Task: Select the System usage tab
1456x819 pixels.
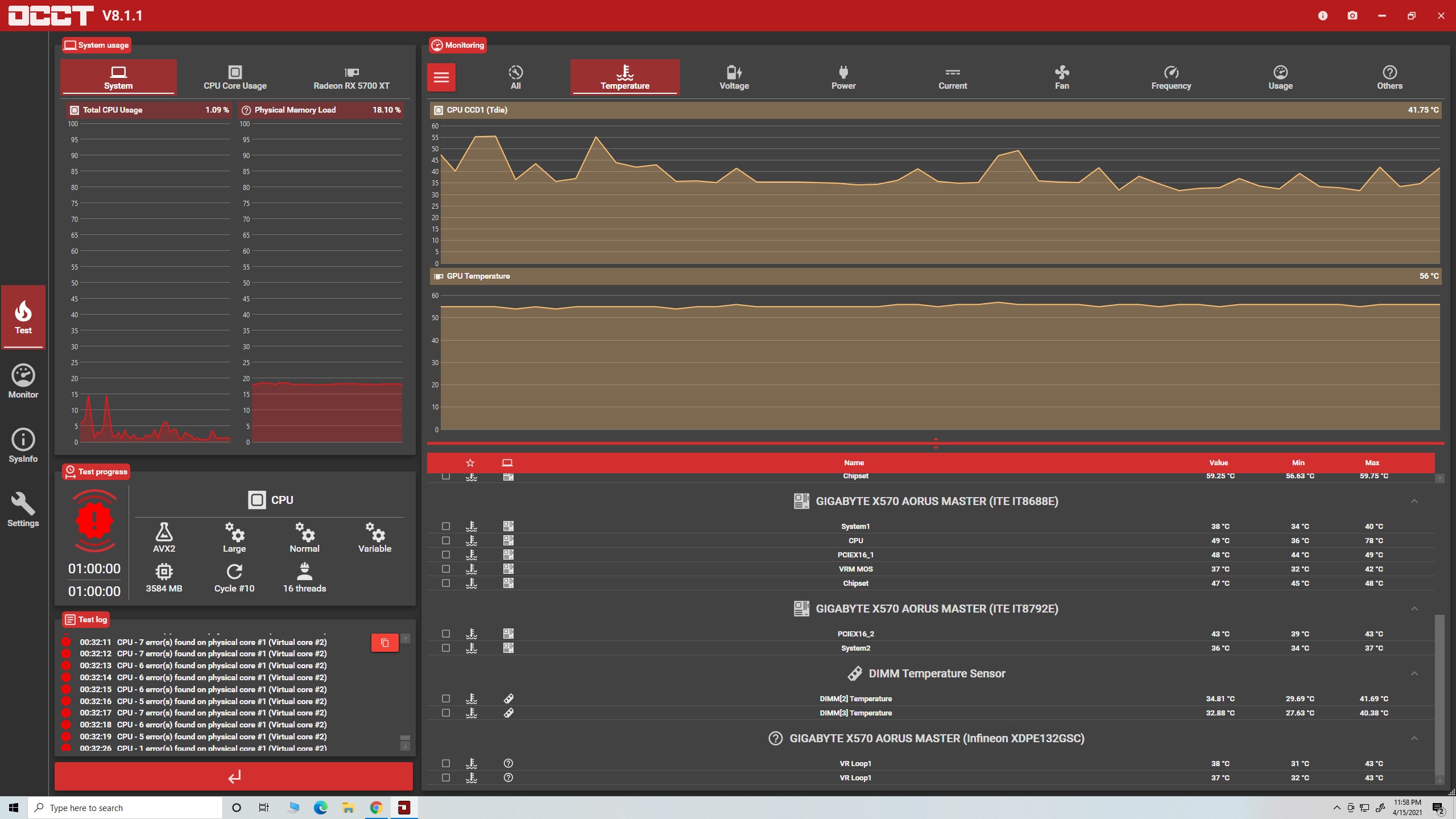Action: [x=118, y=77]
